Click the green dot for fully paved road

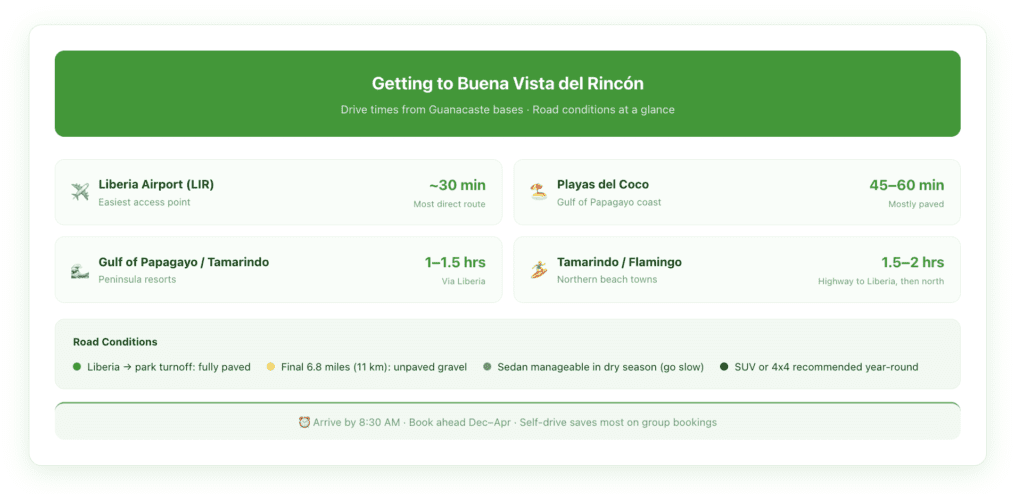(77, 367)
